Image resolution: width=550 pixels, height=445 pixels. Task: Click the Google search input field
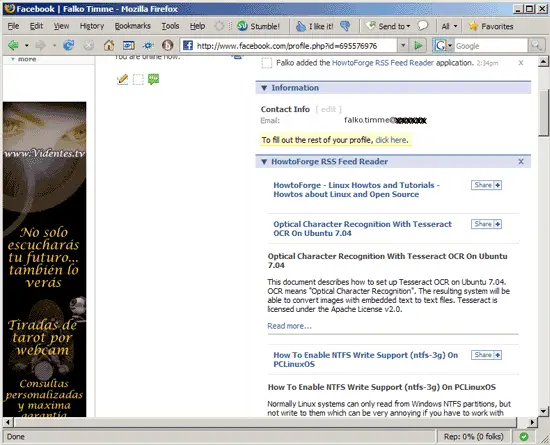[490, 46]
